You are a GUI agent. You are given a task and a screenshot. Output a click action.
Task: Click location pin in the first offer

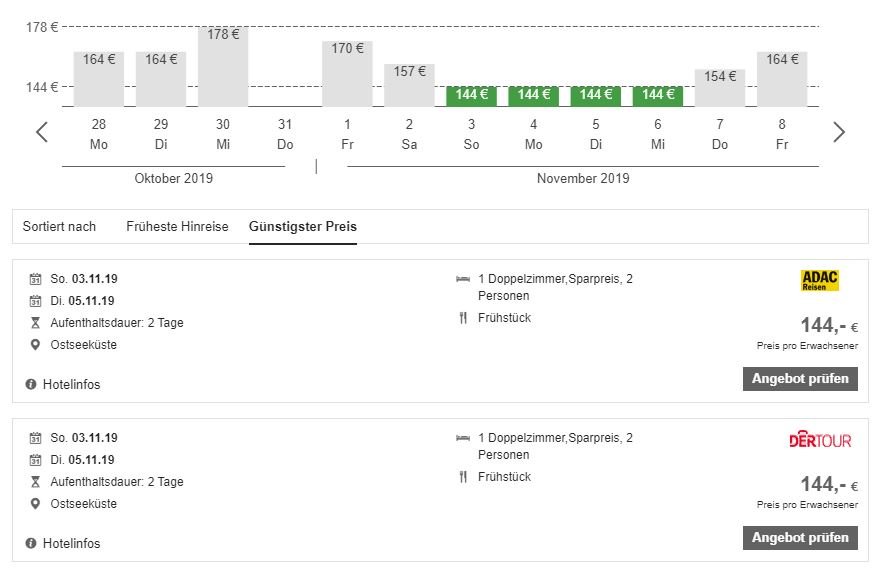[36, 345]
